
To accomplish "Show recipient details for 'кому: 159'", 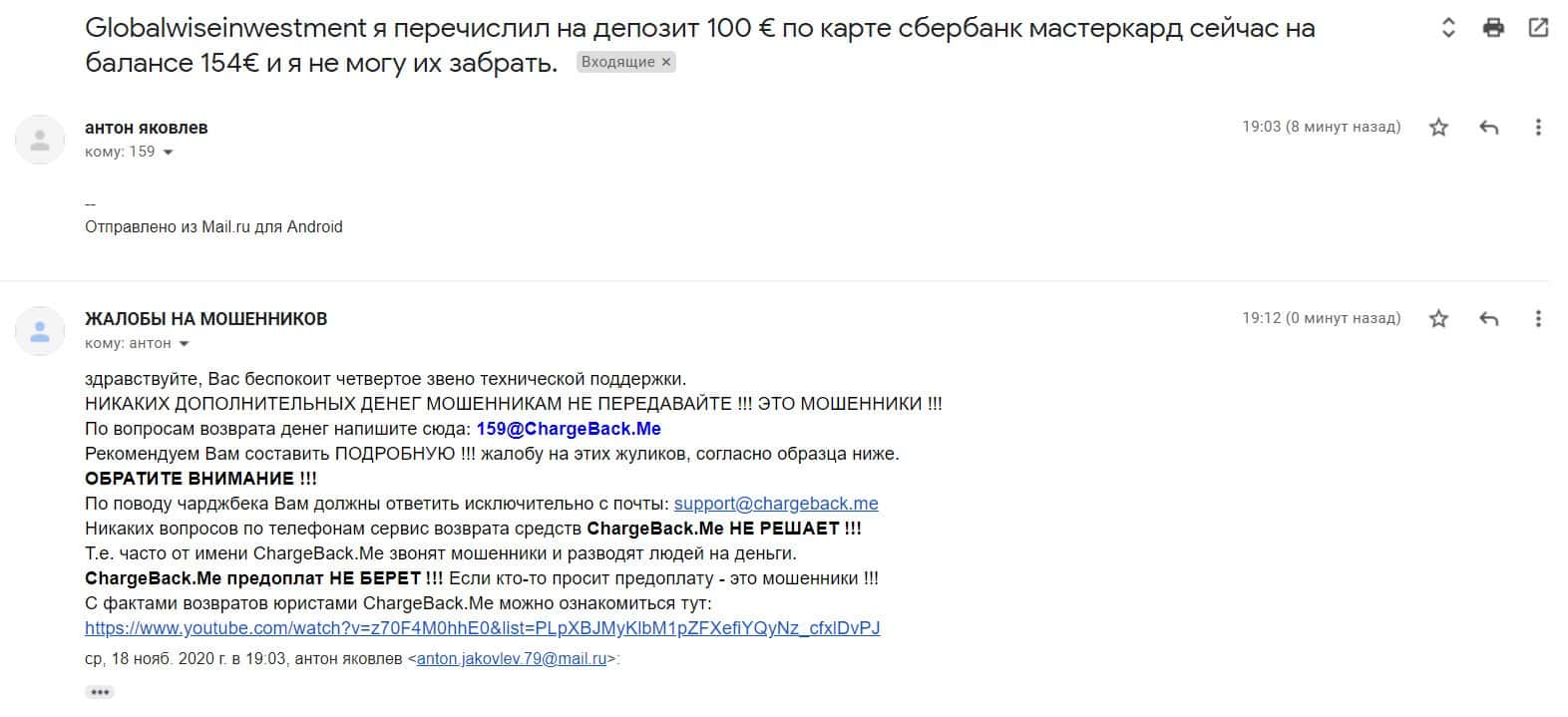I will [168, 153].
